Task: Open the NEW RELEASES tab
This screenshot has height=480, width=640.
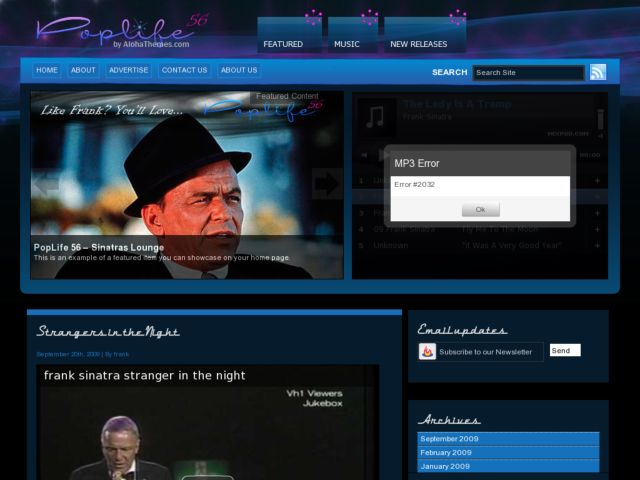Action: (425, 36)
